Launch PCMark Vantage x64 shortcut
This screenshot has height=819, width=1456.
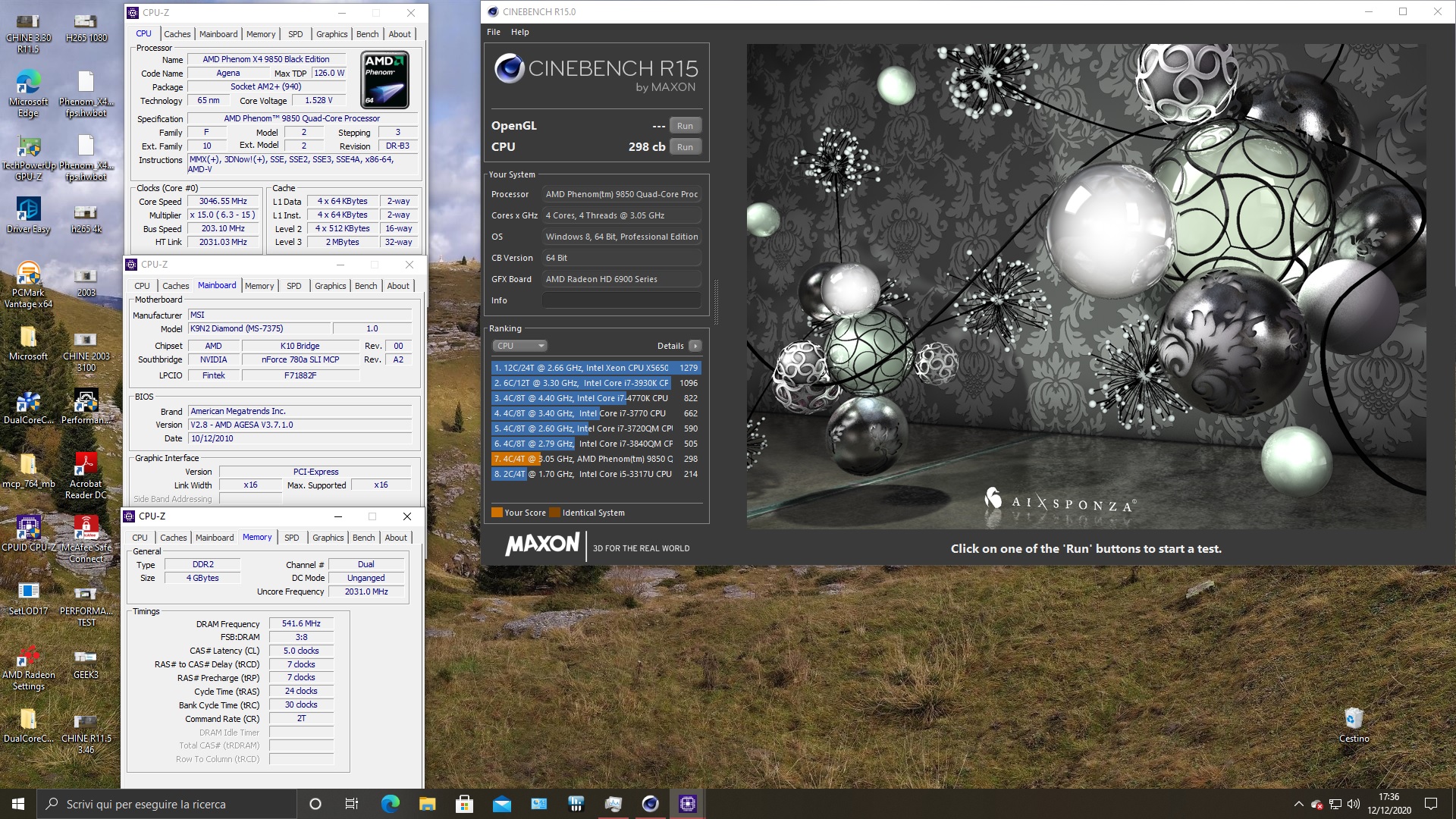coord(28,284)
